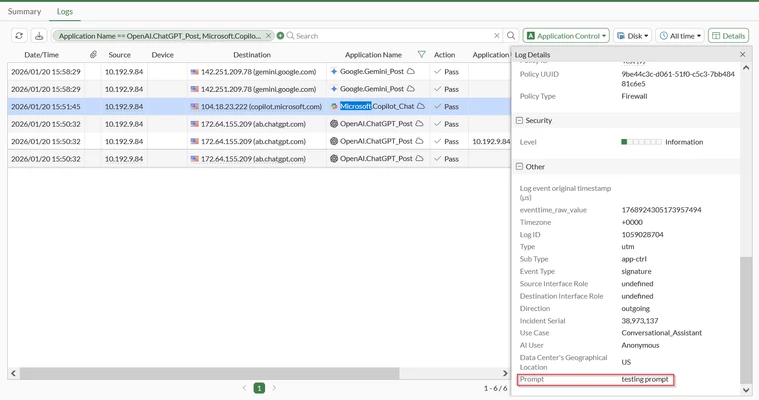Click the search magnifier button

coord(511,36)
